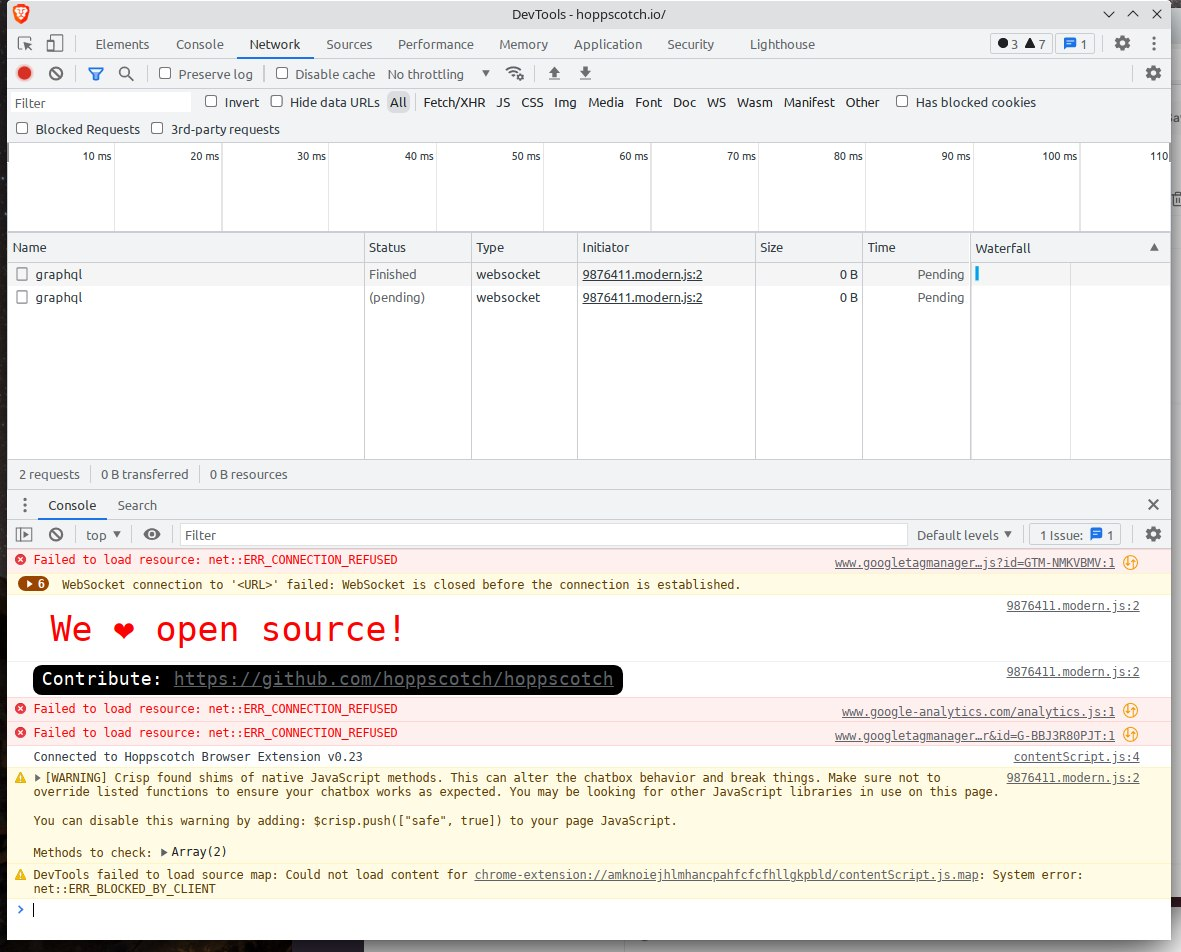1181x952 pixels.
Task: Switch to the Sources tab
Action: [x=349, y=44]
